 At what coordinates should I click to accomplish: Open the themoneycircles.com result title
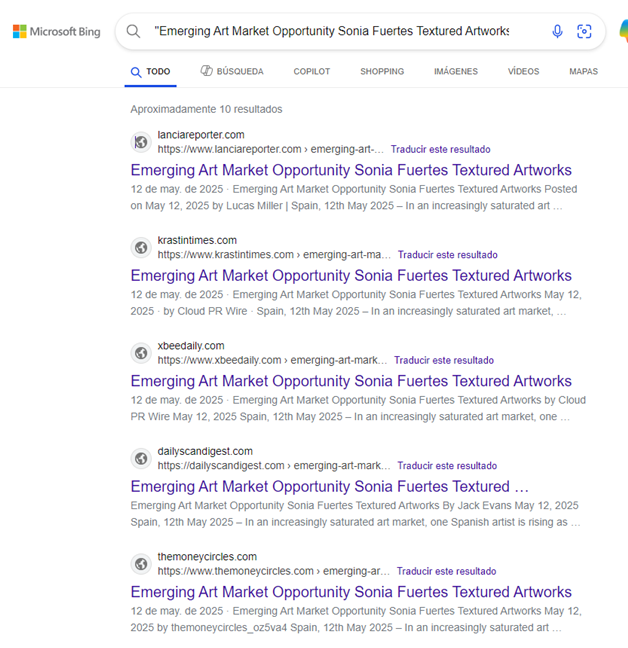coord(351,592)
